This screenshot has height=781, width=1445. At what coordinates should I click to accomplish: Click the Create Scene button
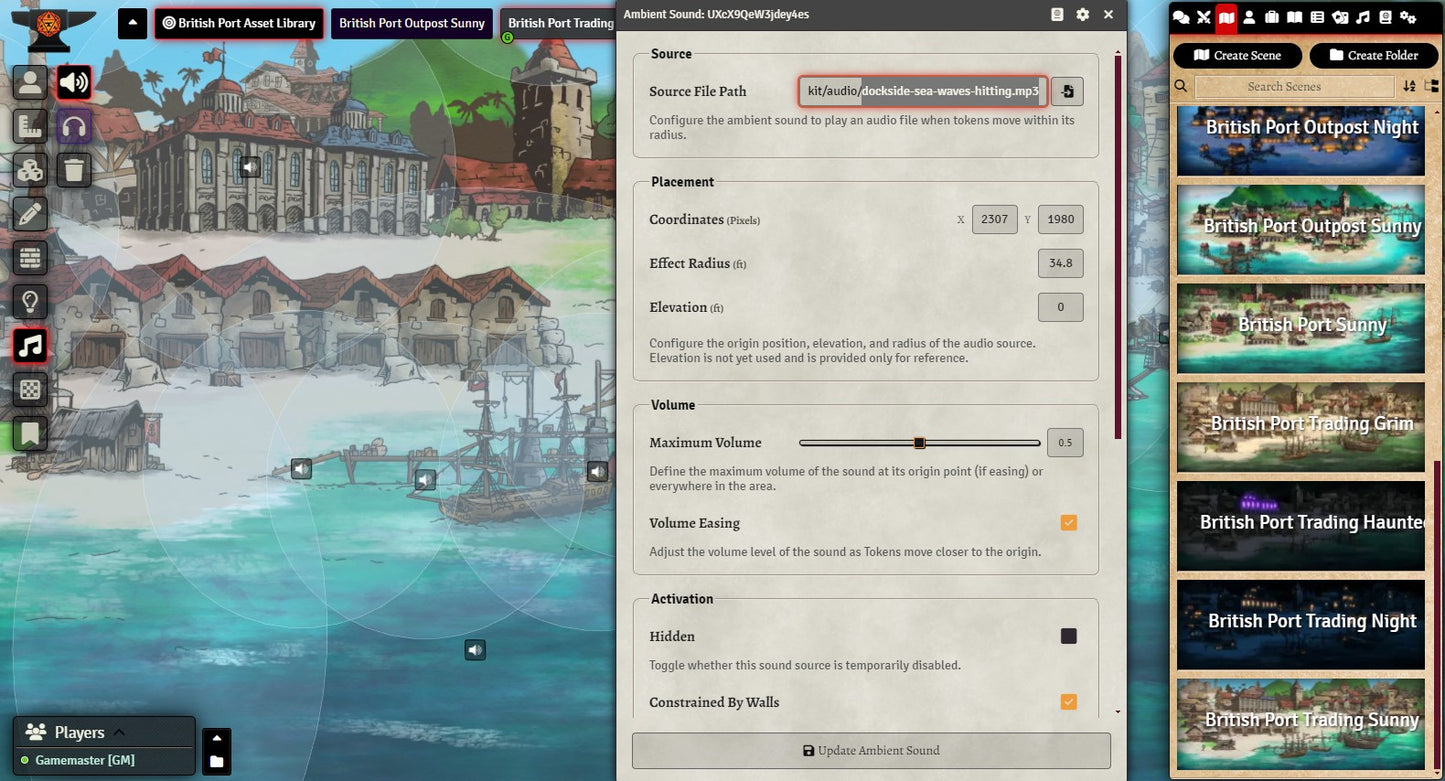tap(1237, 56)
